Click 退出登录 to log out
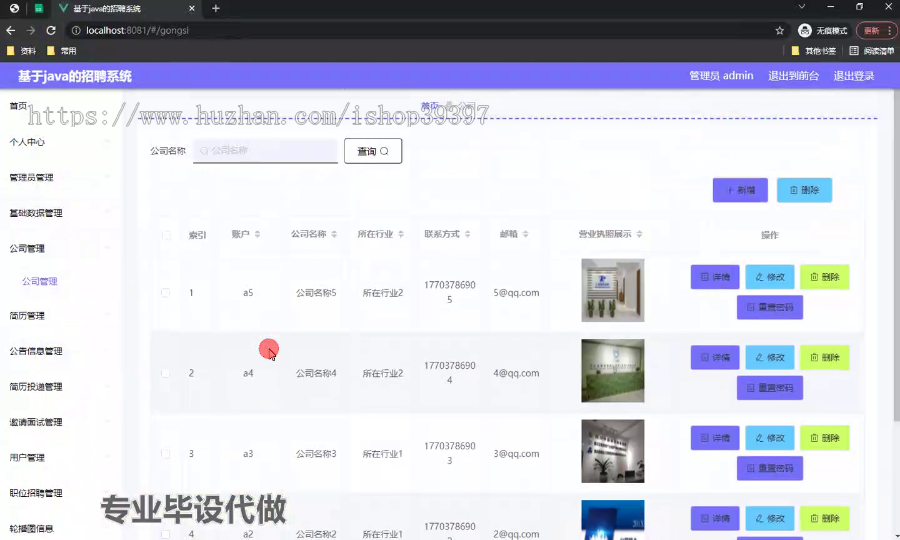 854,76
